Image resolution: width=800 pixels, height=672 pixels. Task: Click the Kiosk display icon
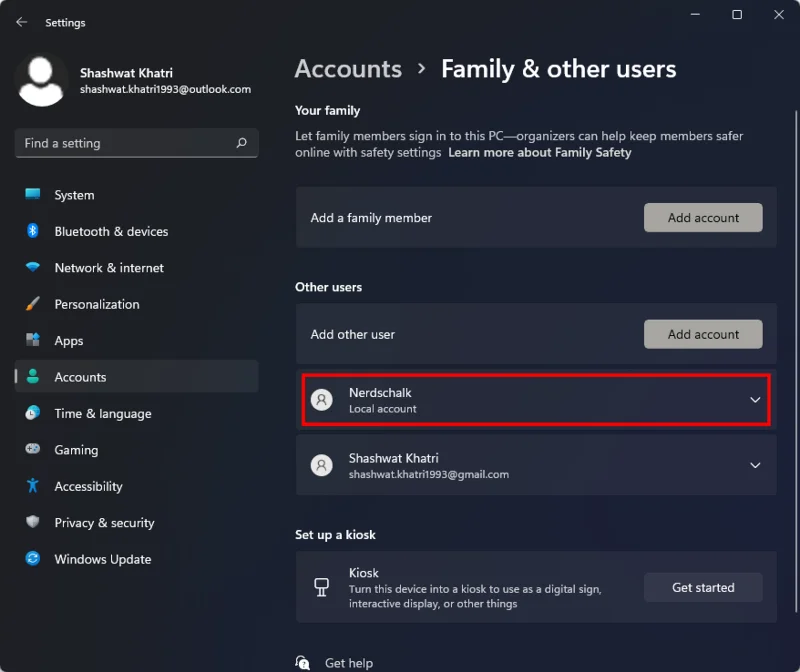(x=322, y=588)
